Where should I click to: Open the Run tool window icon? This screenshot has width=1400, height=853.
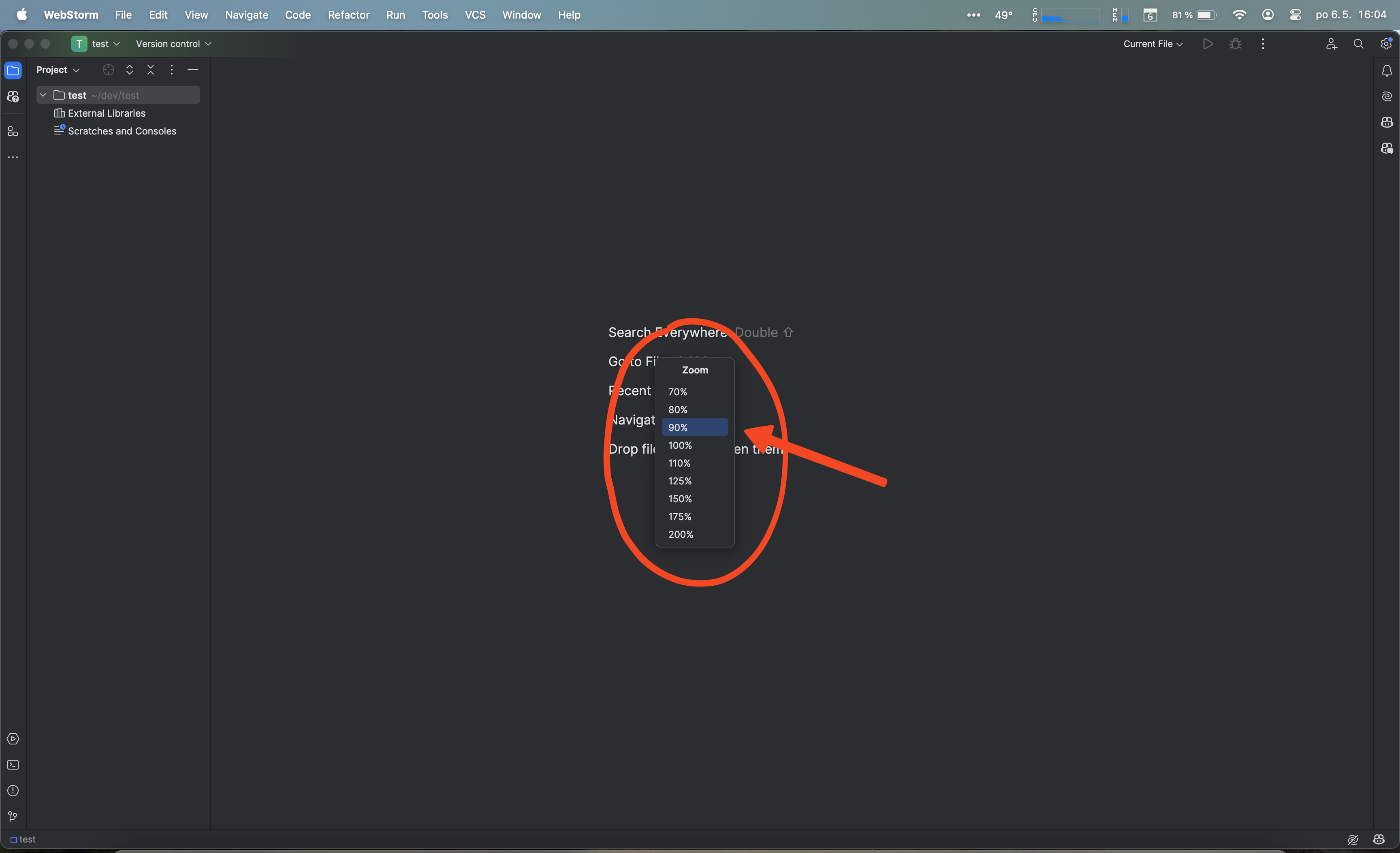(x=13, y=738)
